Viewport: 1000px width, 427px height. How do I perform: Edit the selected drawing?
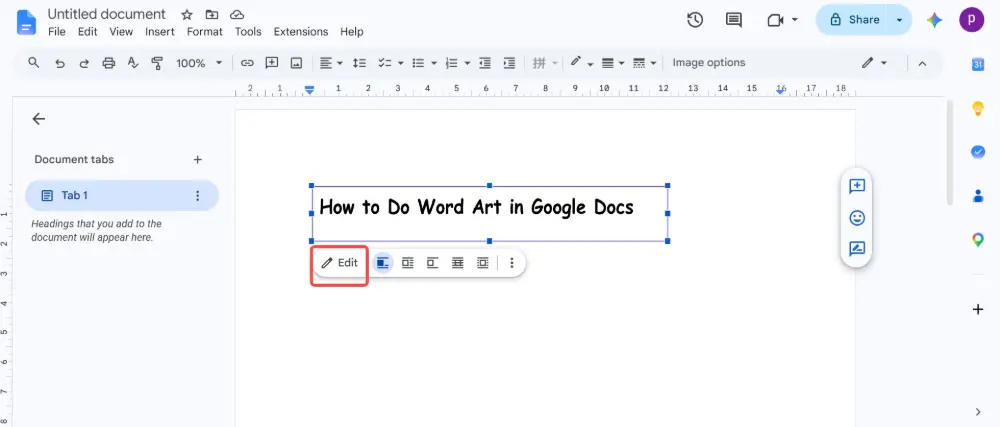pos(339,263)
